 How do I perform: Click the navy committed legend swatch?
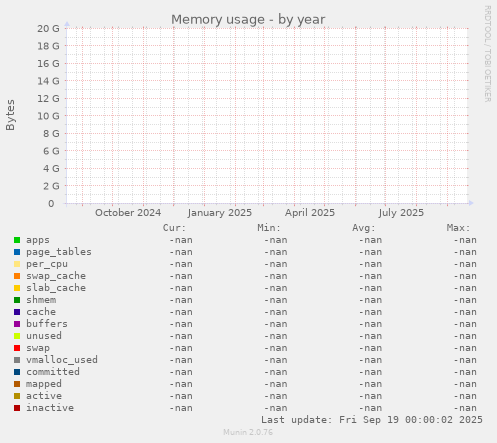pos(17,372)
